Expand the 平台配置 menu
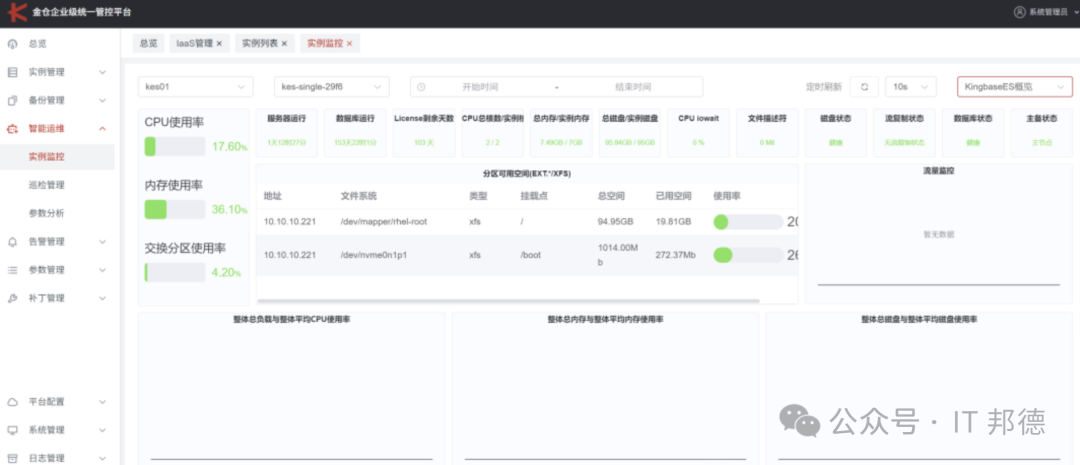The width and height of the screenshot is (1080, 465). coord(103,402)
